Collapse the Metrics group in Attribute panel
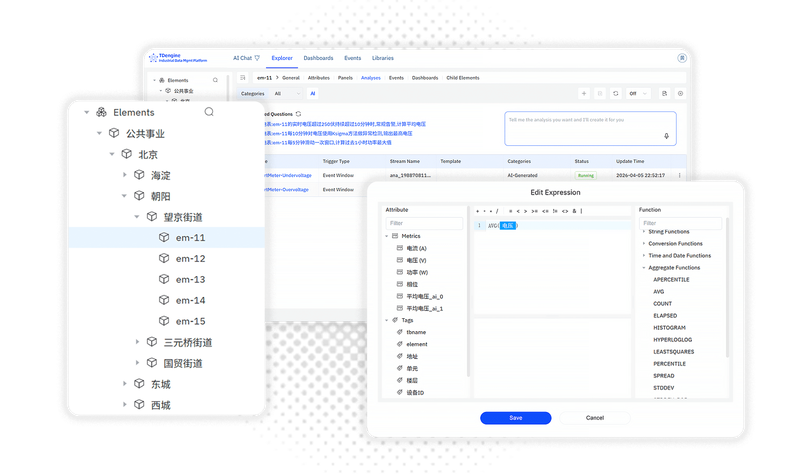 point(387,236)
